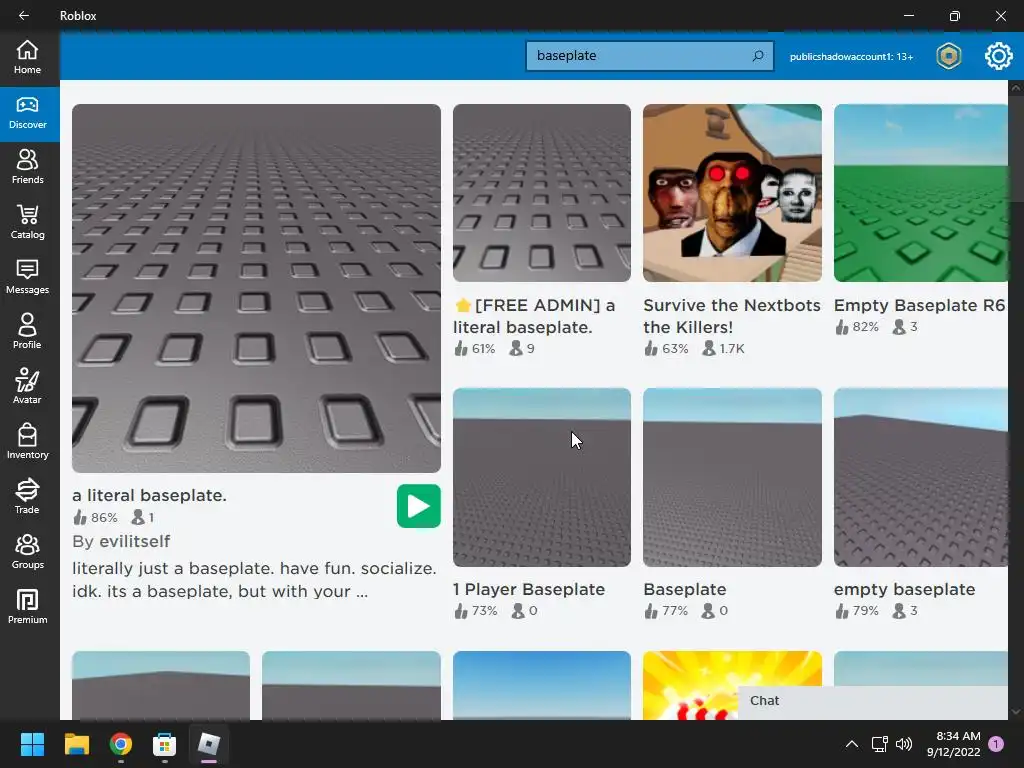Viewport: 1024px width, 768px height.
Task: Go to Home in the sidebar
Action: pyautogui.click(x=27, y=57)
